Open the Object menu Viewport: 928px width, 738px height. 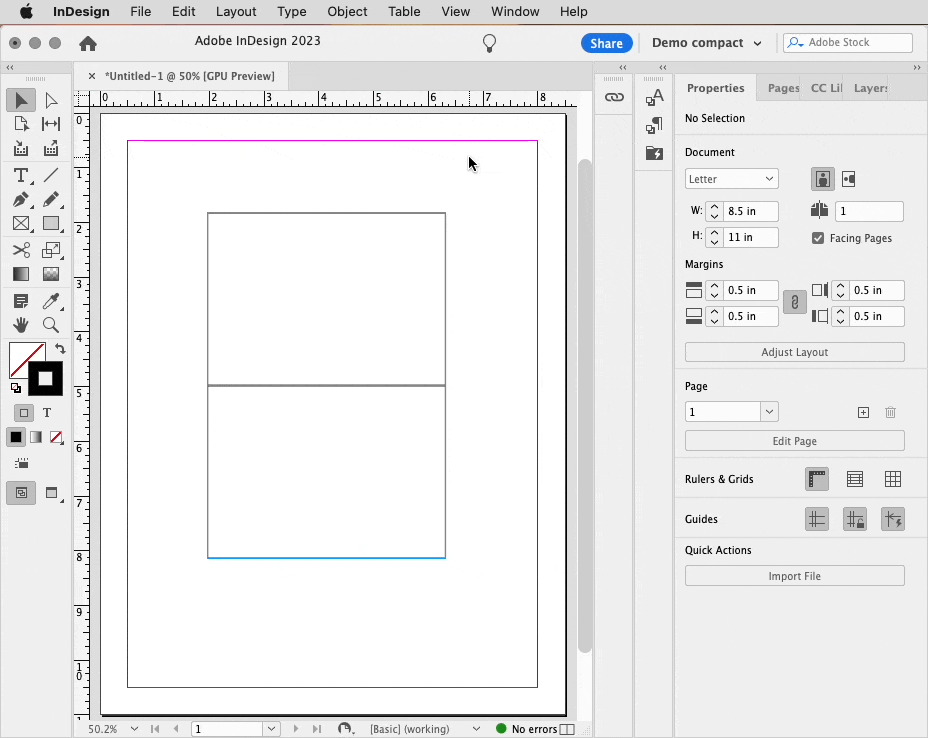(x=347, y=12)
